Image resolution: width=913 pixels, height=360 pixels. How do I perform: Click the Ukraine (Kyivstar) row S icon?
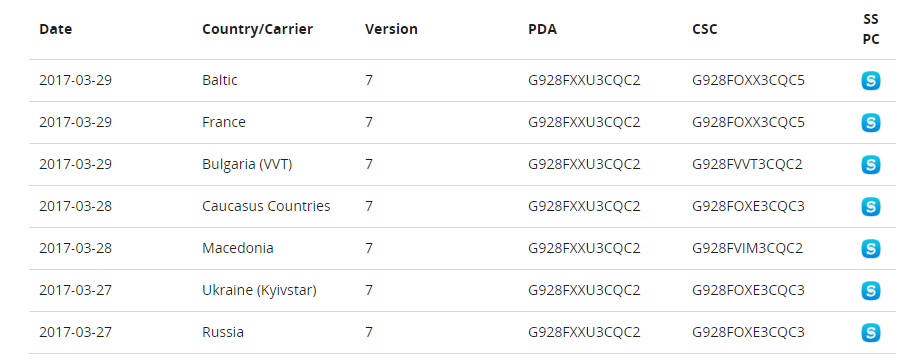tap(870, 290)
